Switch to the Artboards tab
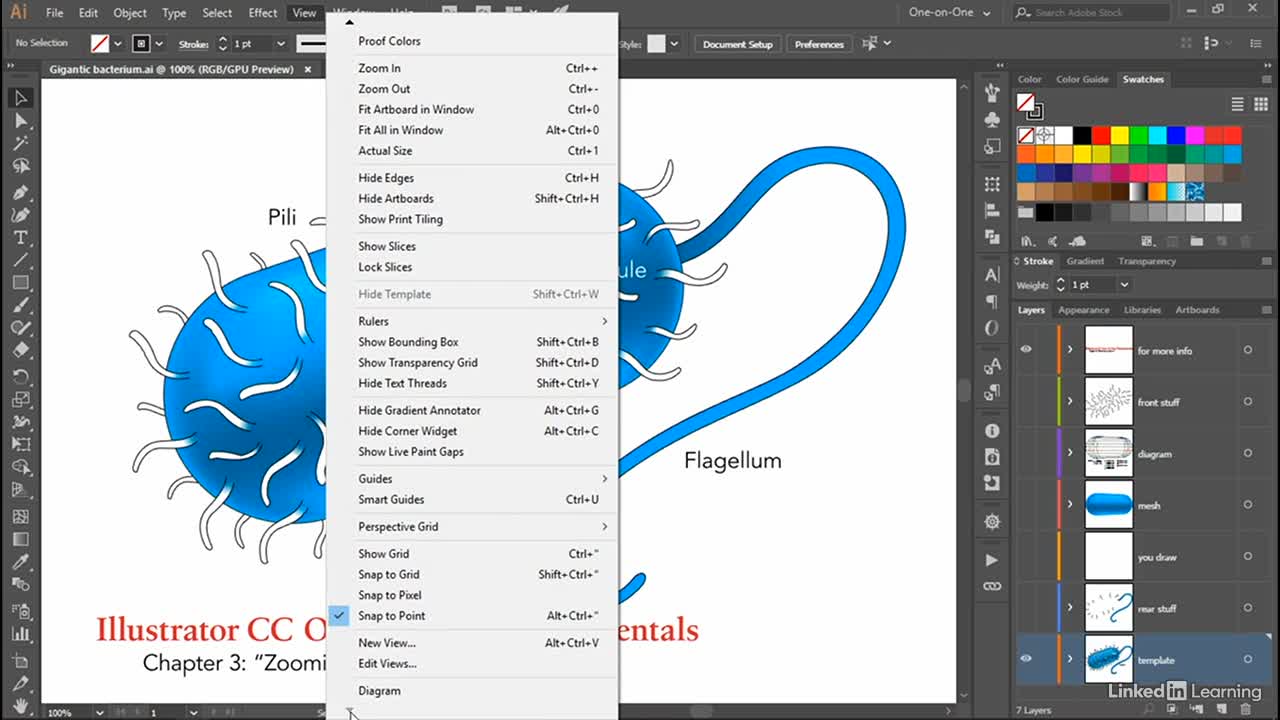This screenshot has height=720, width=1280. point(1196,310)
